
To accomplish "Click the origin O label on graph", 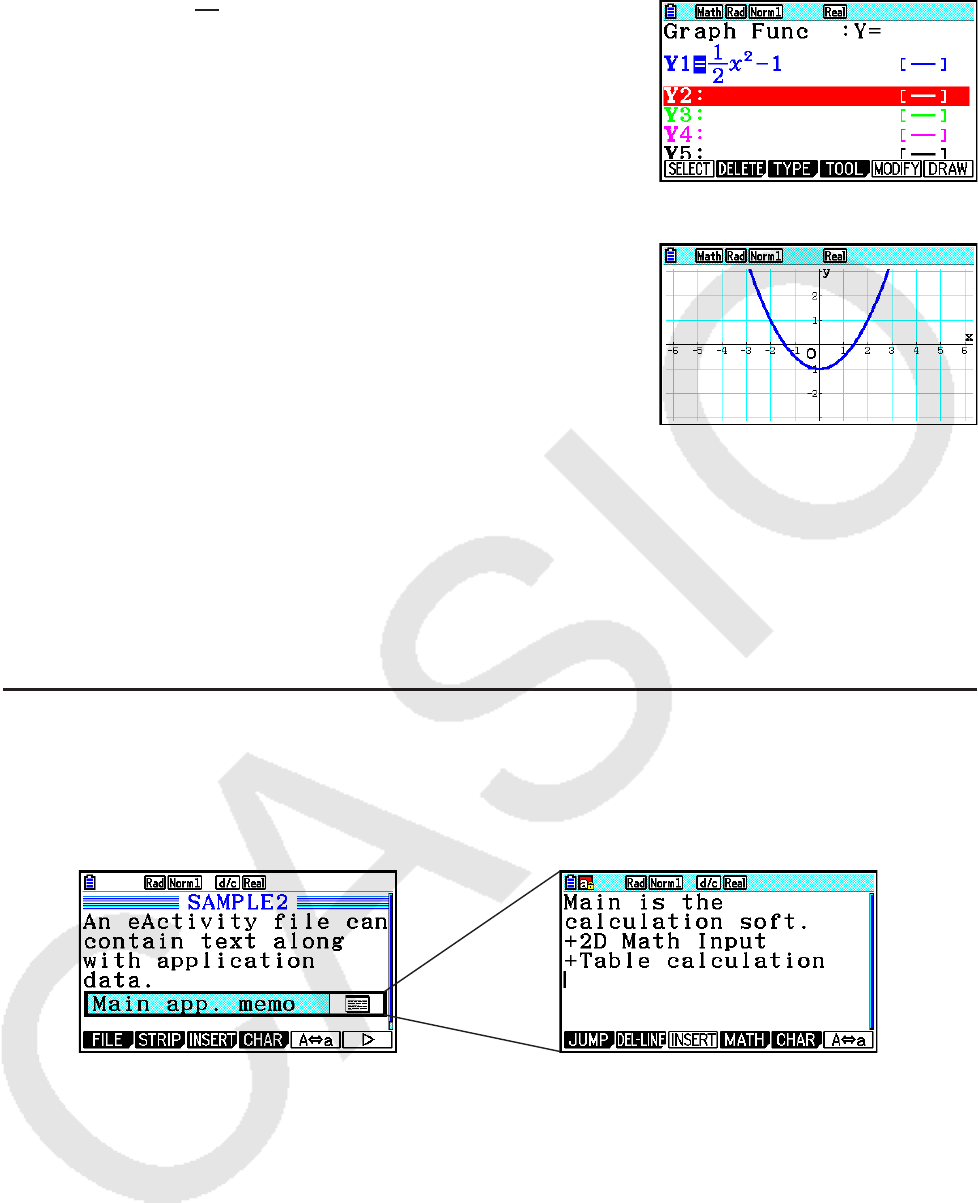I will [811, 353].
